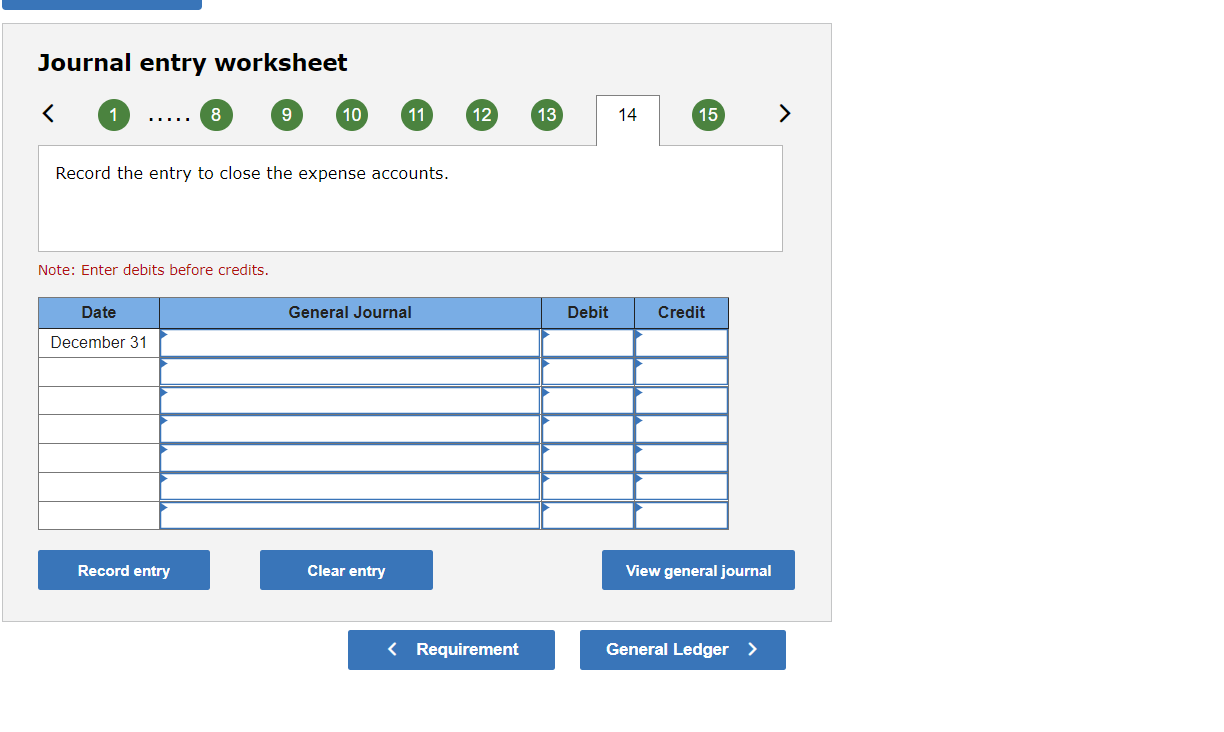Select question 11 circle
This screenshot has width=1224, height=732.
(416, 115)
